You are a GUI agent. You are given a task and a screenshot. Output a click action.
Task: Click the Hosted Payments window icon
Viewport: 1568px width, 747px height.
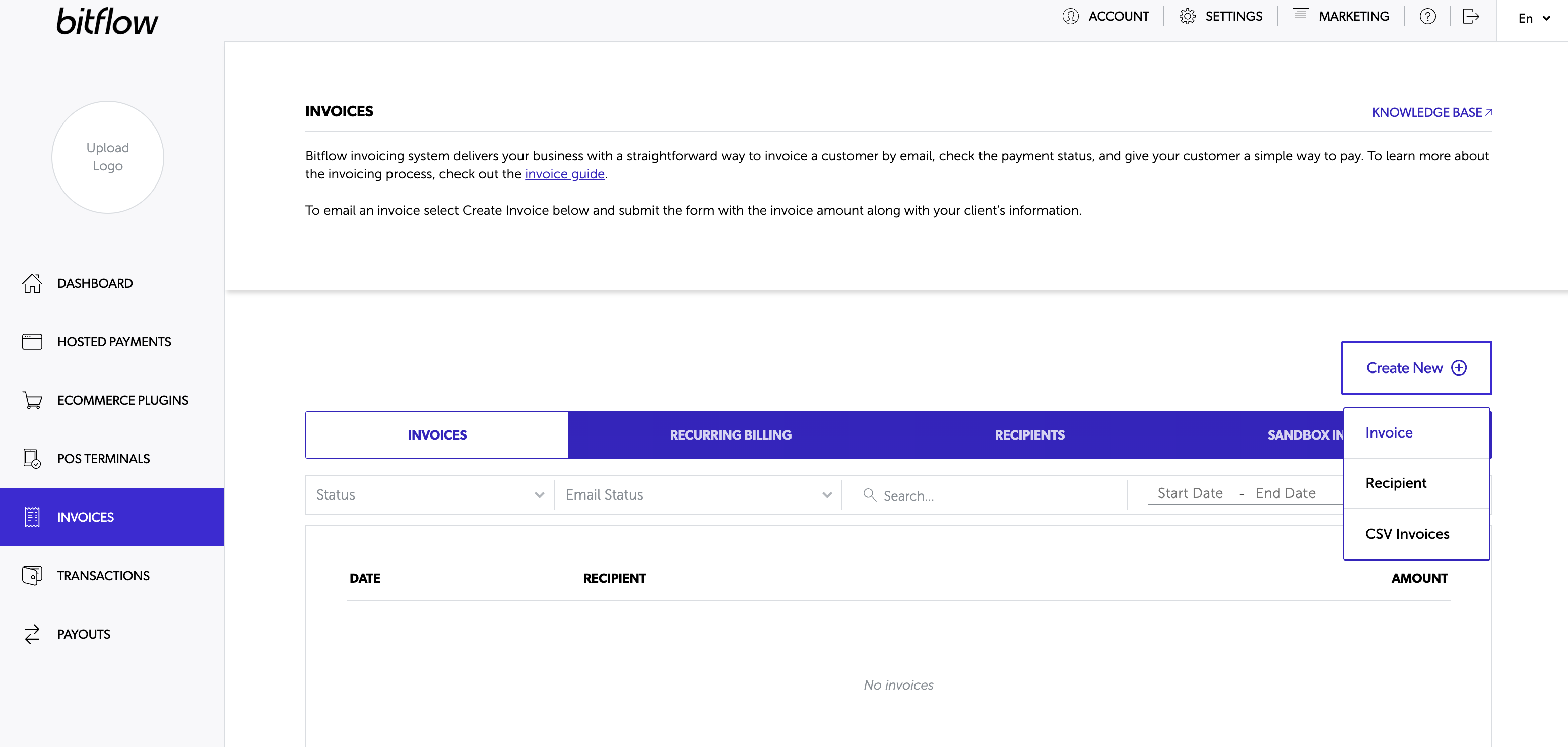coord(32,342)
